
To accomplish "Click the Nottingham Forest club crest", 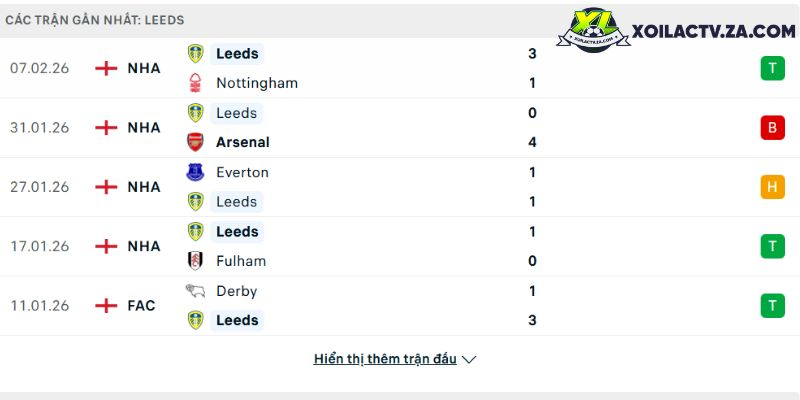I will click(x=196, y=83).
